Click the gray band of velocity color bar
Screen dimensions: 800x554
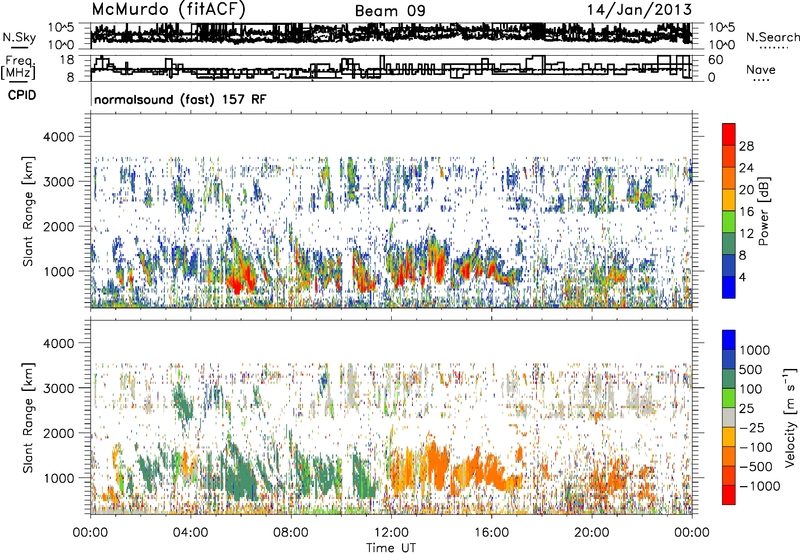coord(729,418)
